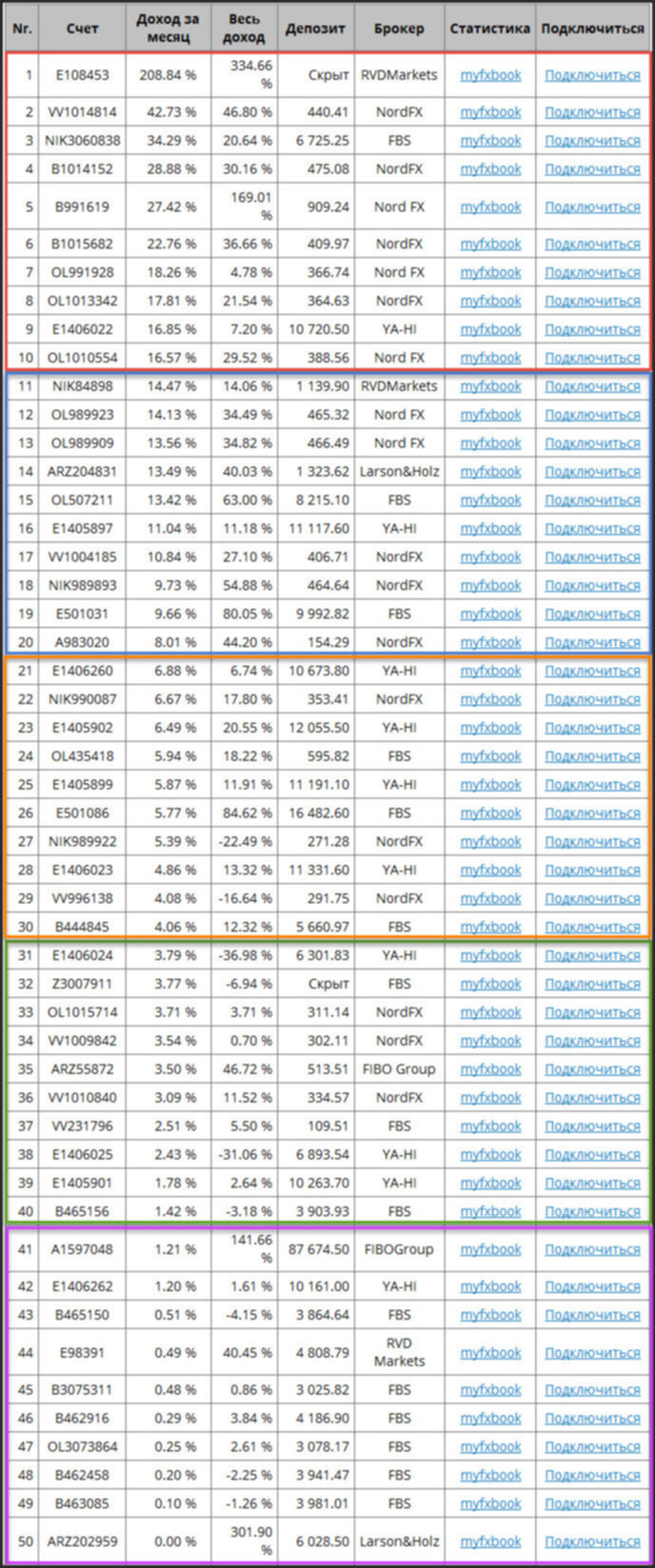
Task: Click Подключиться for account NIK84898
Action: pos(592,386)
